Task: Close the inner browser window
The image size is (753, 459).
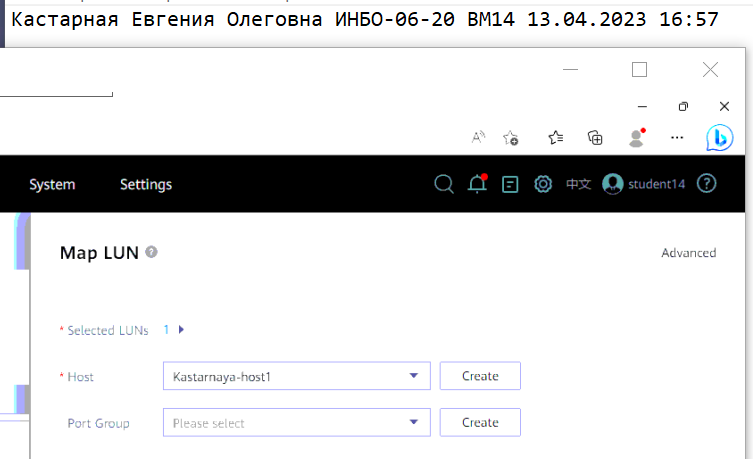Action: (x=724, y=107)
